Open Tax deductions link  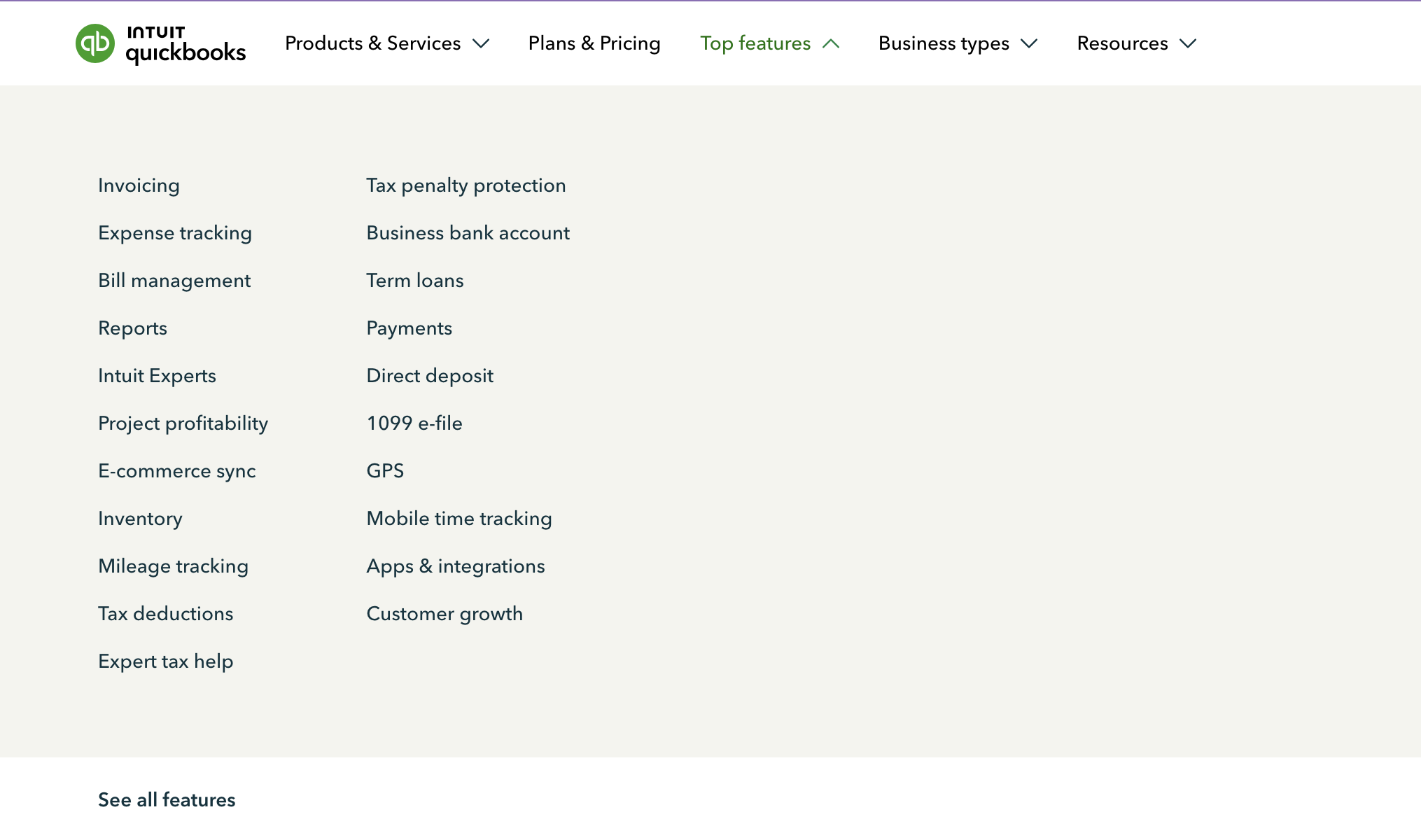point(165,614)
